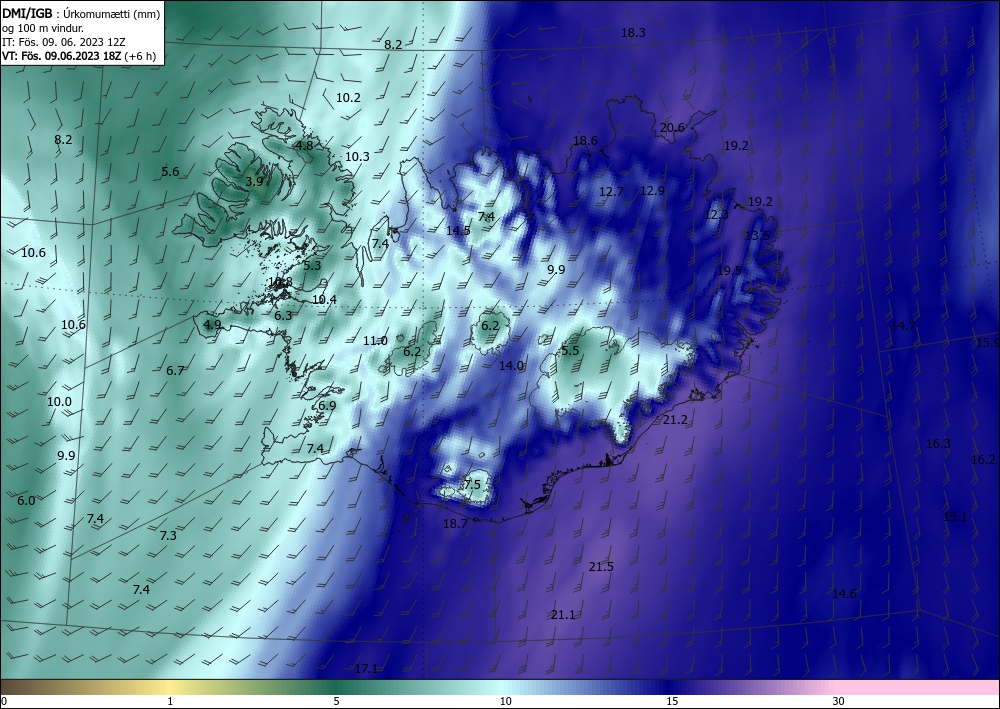Click the 13.5 value on the map
This screenshot has height=709, width=1000.
(x=758, y=235)
